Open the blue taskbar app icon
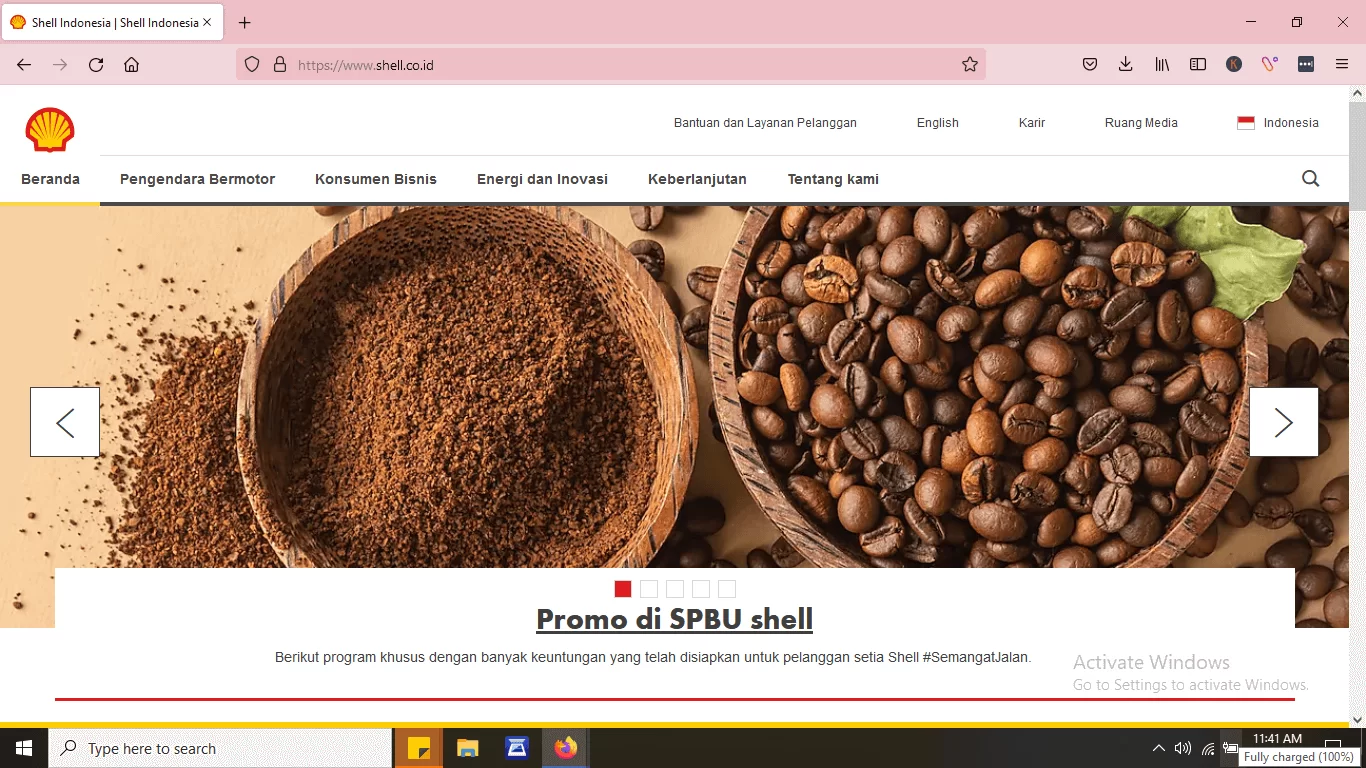The image size is (1366, 768). point(517,748)
